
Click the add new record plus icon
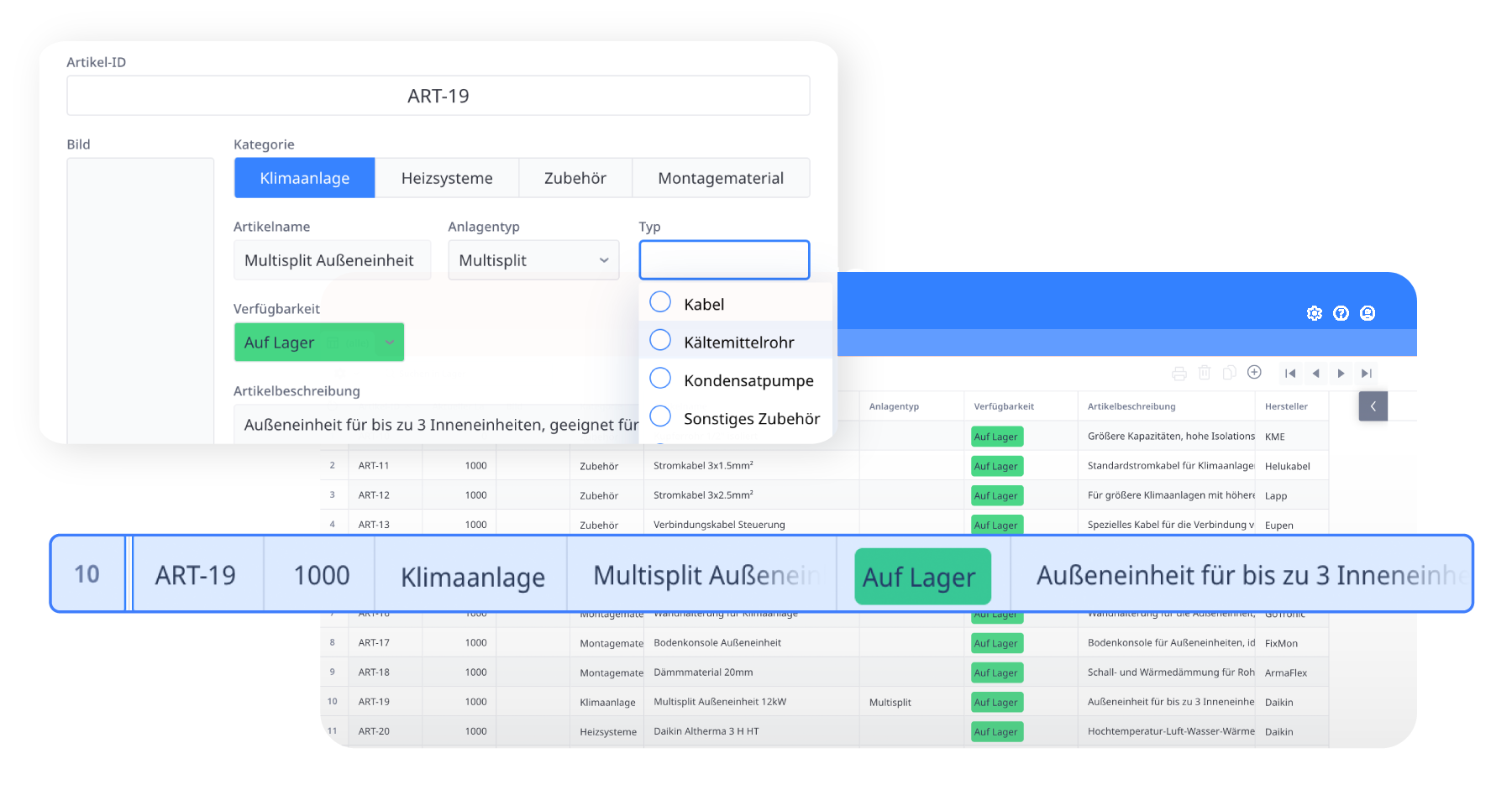pyautogui.click(x=1253, y=373)
